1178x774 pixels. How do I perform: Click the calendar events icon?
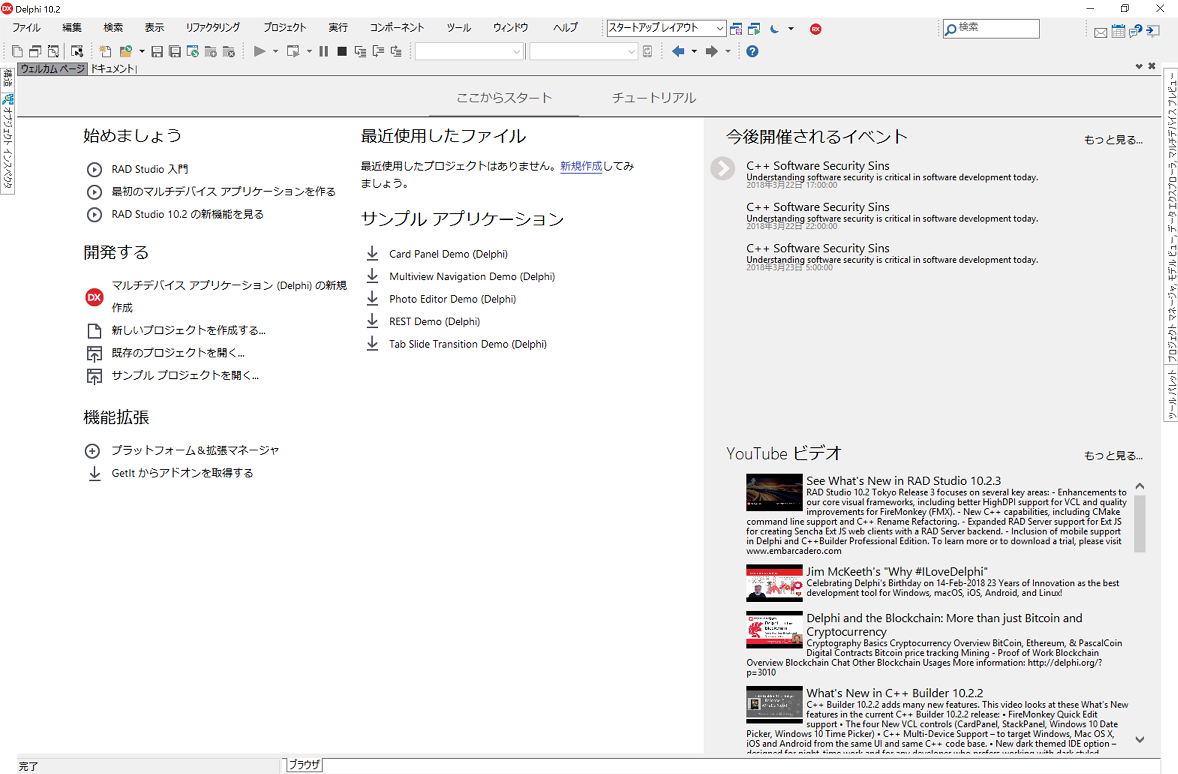pos(1118,31)
